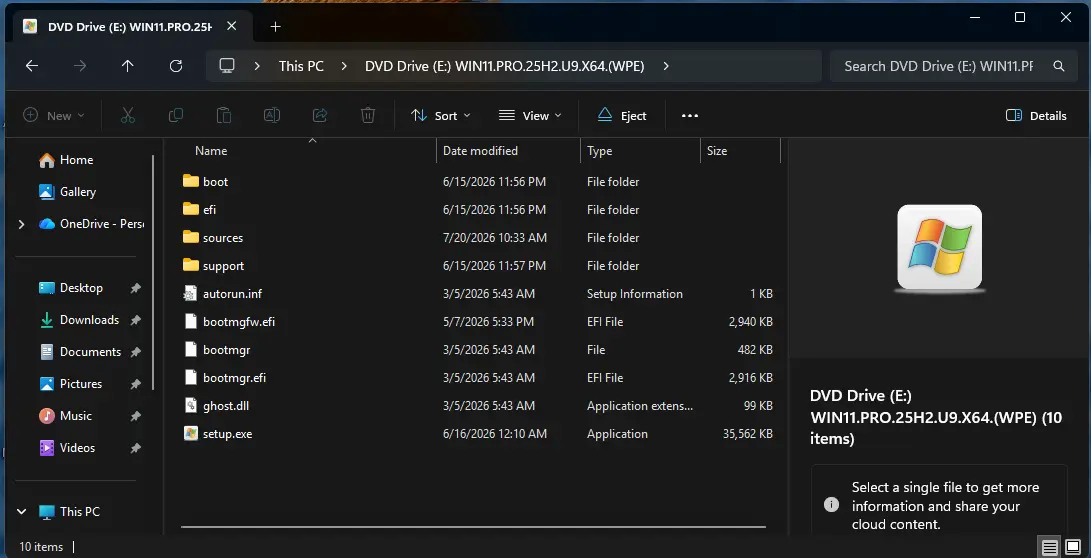Click the 35,562 KB size value
Image resolution: width=1091 pixels, height=558 pixels.
coord(747,433)
